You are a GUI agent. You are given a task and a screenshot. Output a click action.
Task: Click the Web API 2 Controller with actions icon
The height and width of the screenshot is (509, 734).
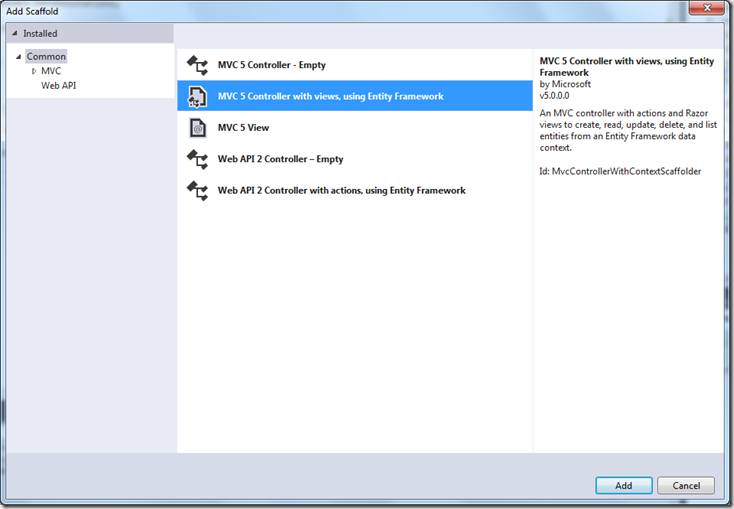[197, 191]
